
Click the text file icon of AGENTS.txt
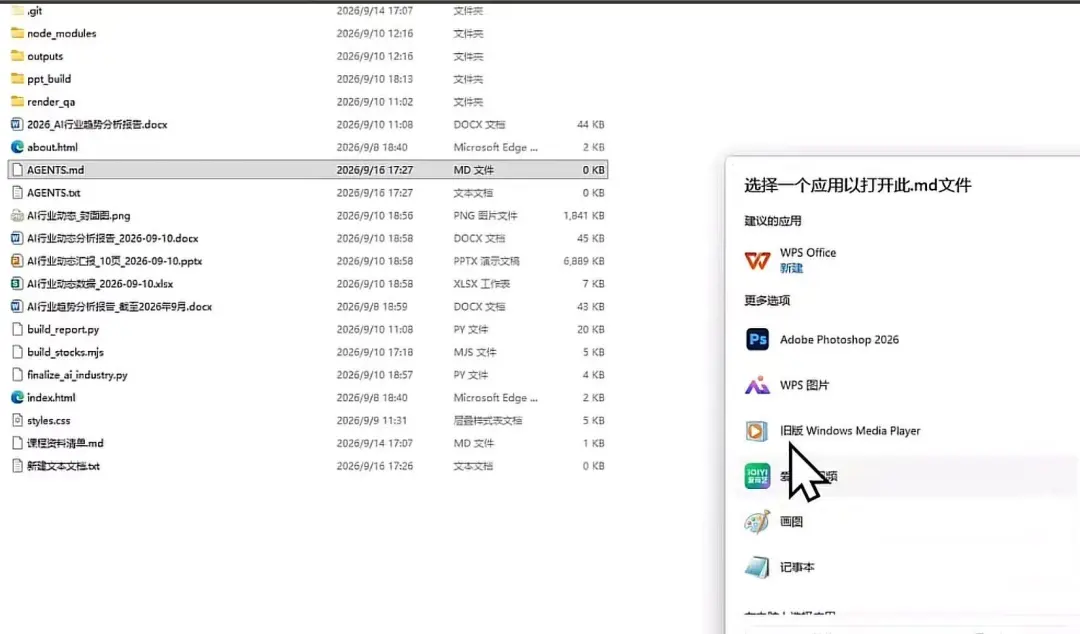(17, 192)
